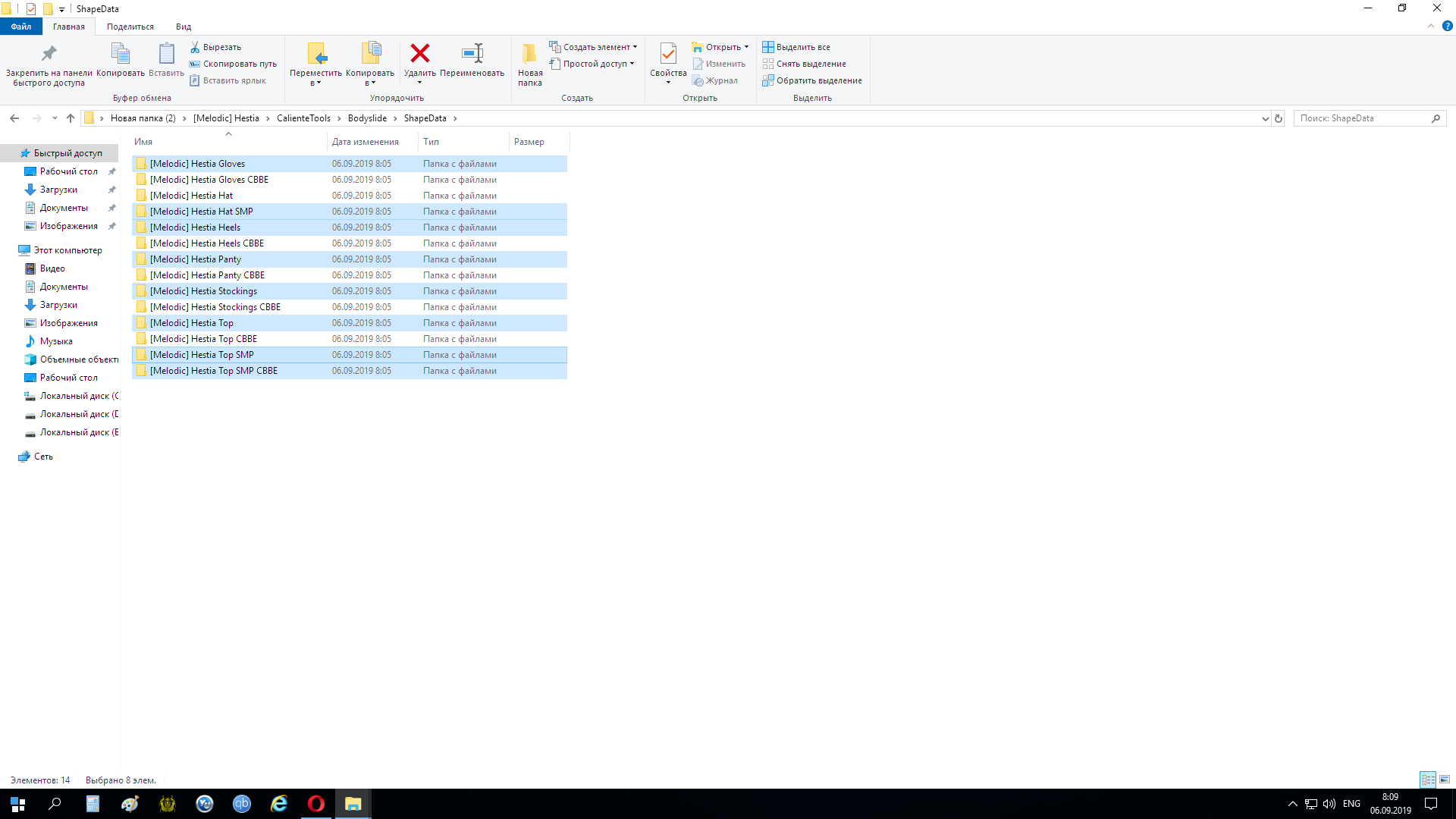1456x819 pixels.
Task: Click Invert selection (Обратить выделение)
Action: pyautogui.click(x=811, y=80)
